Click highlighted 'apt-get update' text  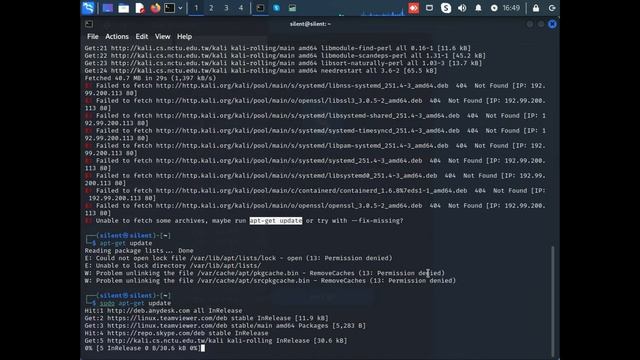point(276,220)
